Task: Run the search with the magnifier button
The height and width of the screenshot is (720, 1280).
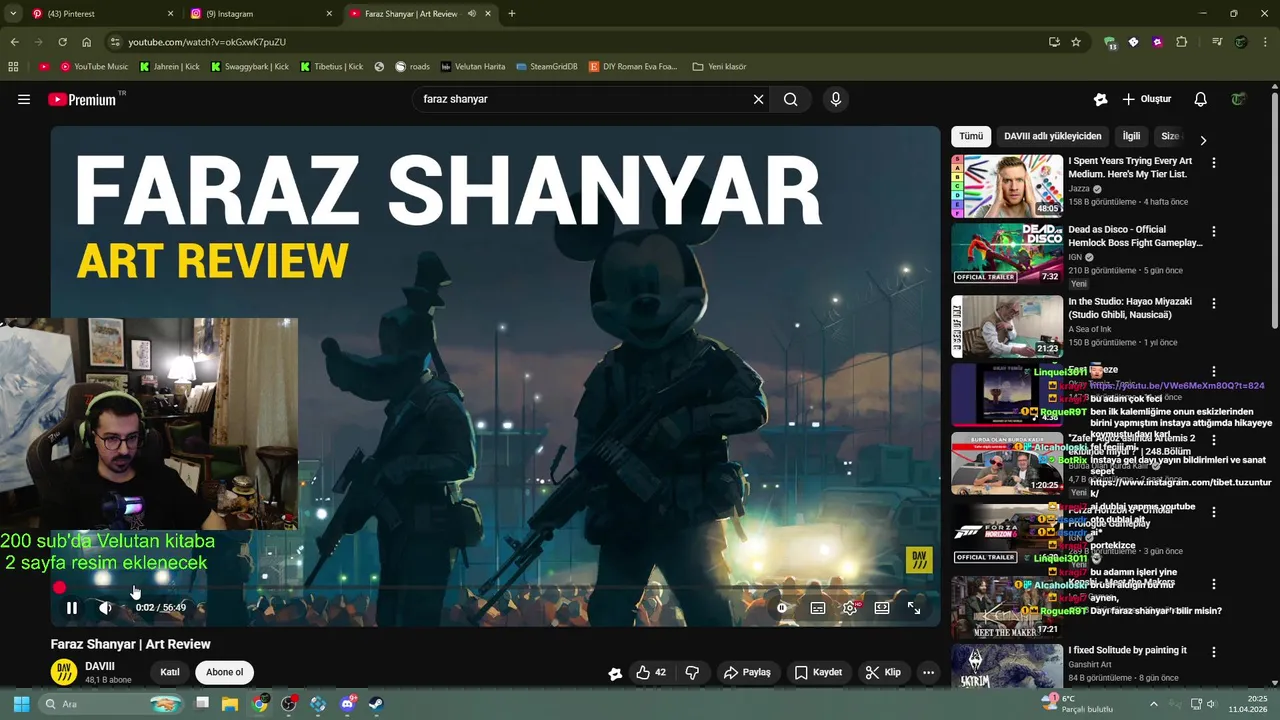Action: click(791, 99)
